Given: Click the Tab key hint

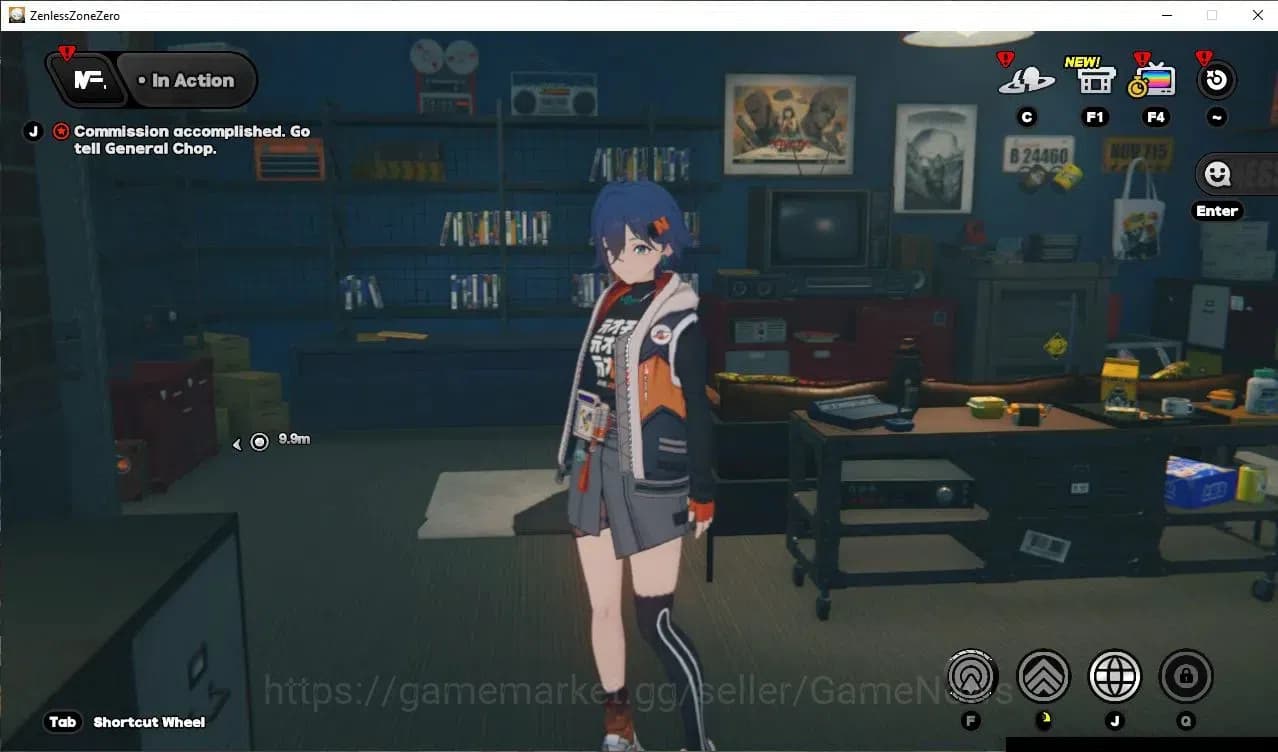Looking at the screenshot, I should 63,722.
